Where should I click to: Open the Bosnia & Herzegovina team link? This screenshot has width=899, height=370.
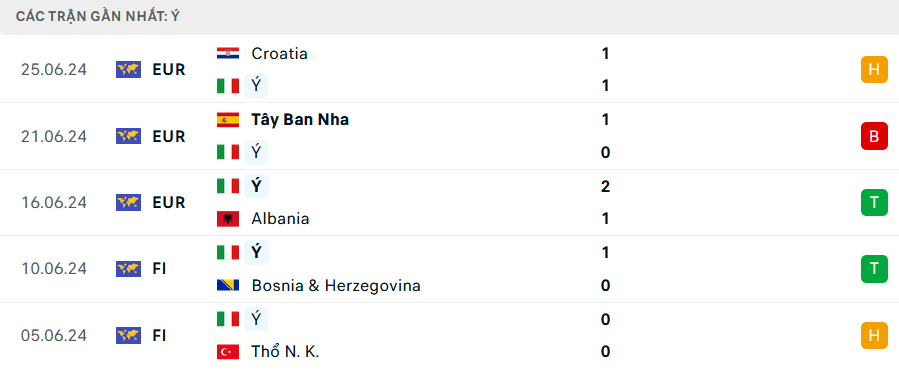point(336,285)
